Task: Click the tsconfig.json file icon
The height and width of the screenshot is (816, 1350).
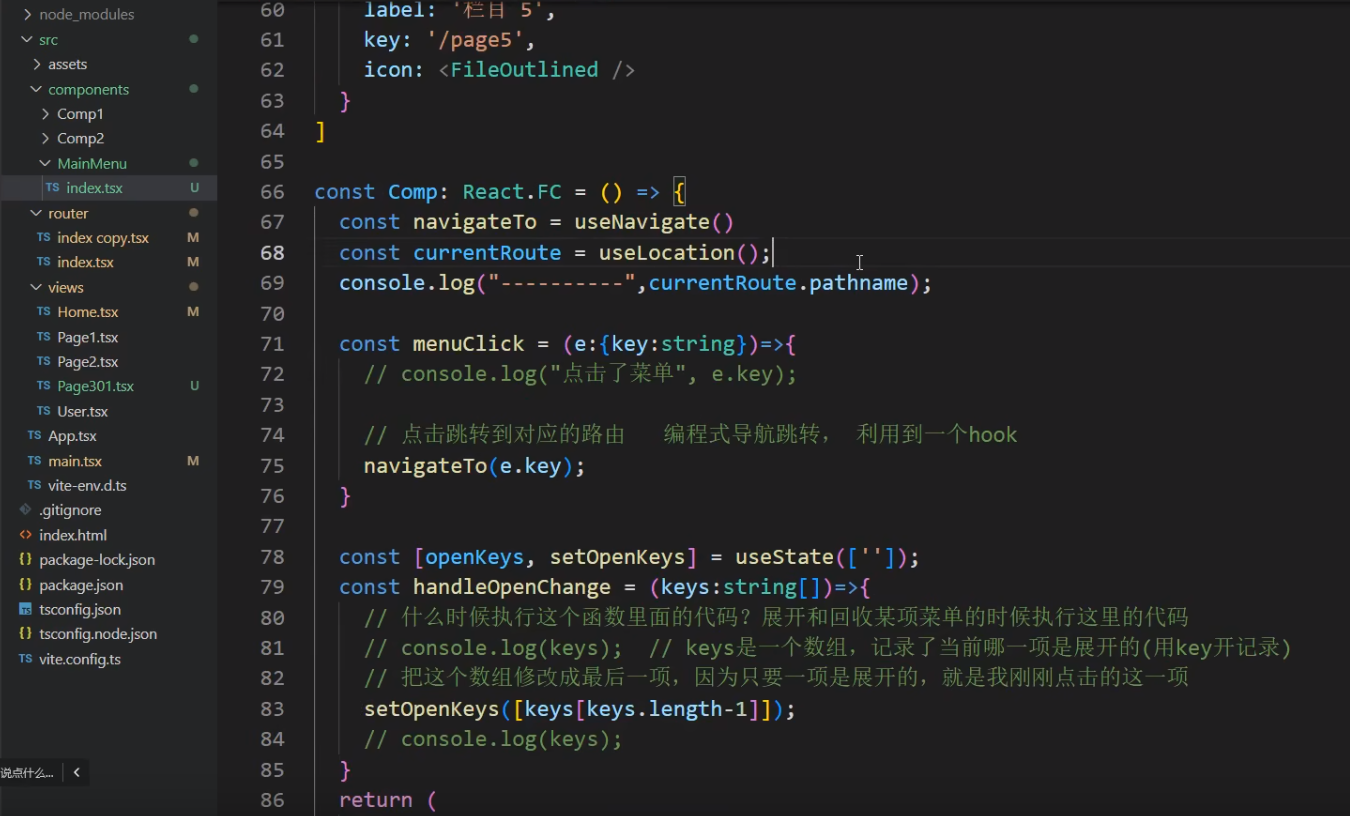Action: click(26, 609)
